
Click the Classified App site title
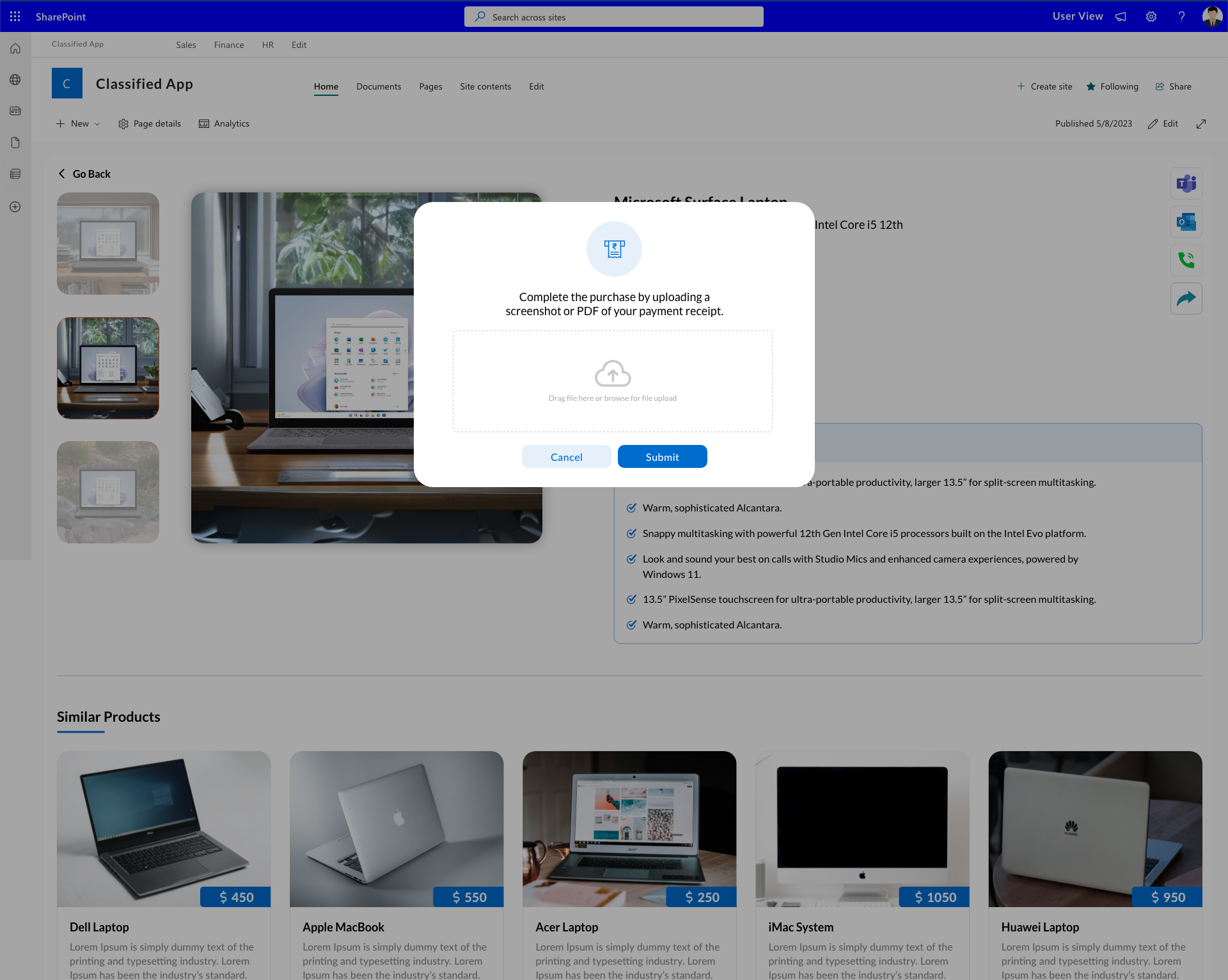pyautogui.click(x=145, y=84)
